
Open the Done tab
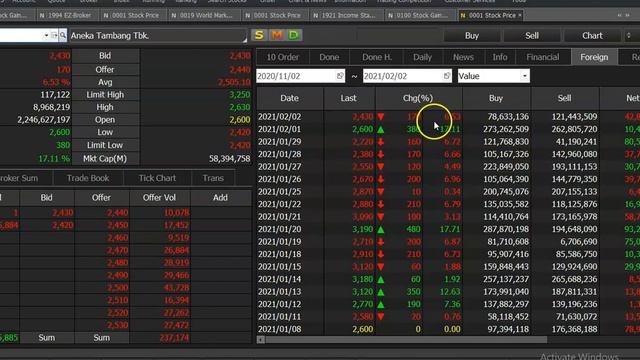pos(329,57)
